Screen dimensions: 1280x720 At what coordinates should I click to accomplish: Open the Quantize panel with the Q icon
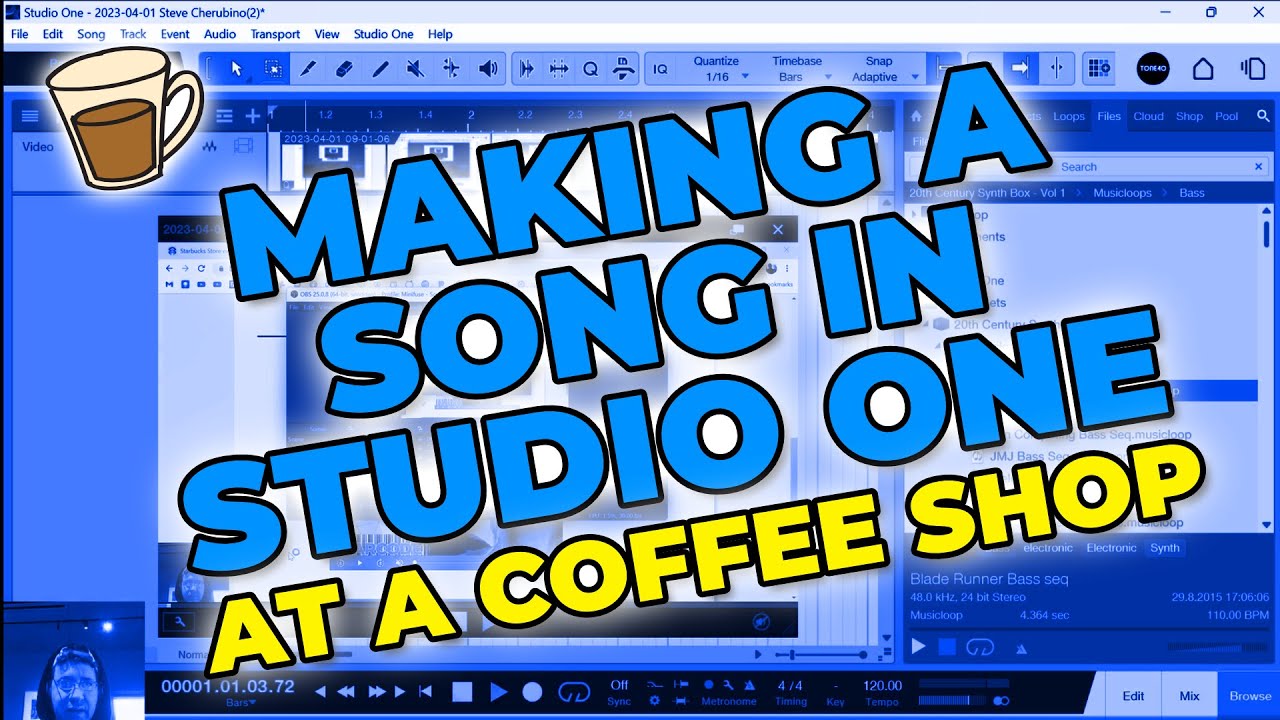pos(590,69)
